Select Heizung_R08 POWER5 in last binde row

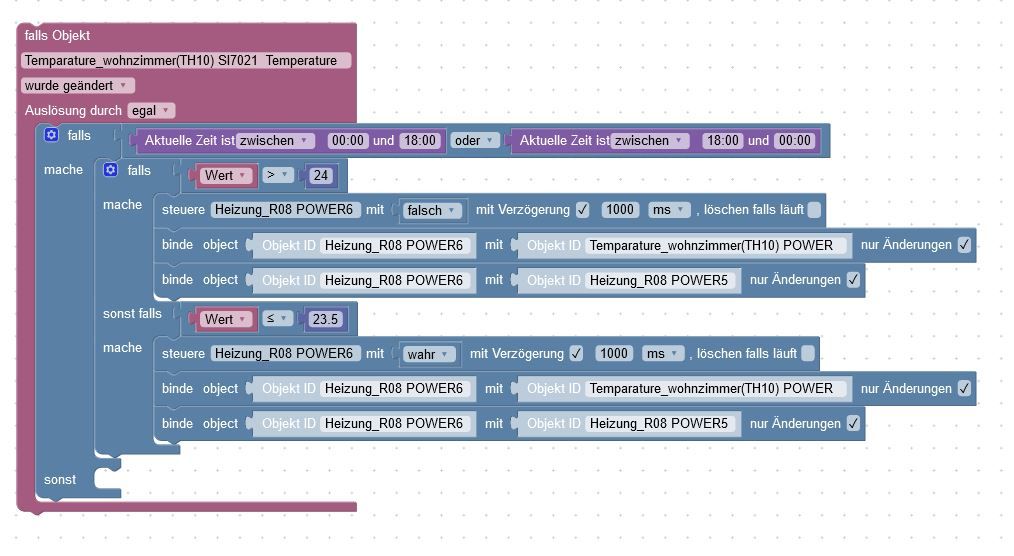coord(660,423)
